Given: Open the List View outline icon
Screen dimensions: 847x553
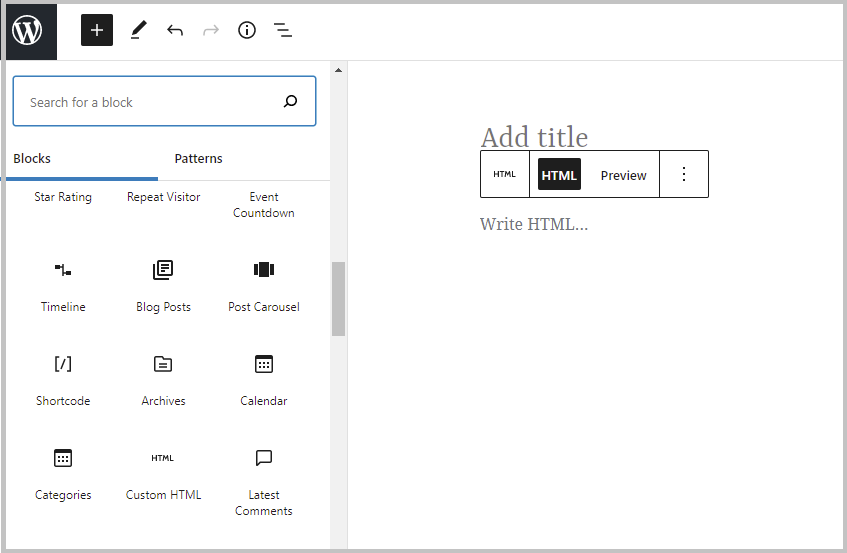Looking at the screenshot, I should coord(283,30).
